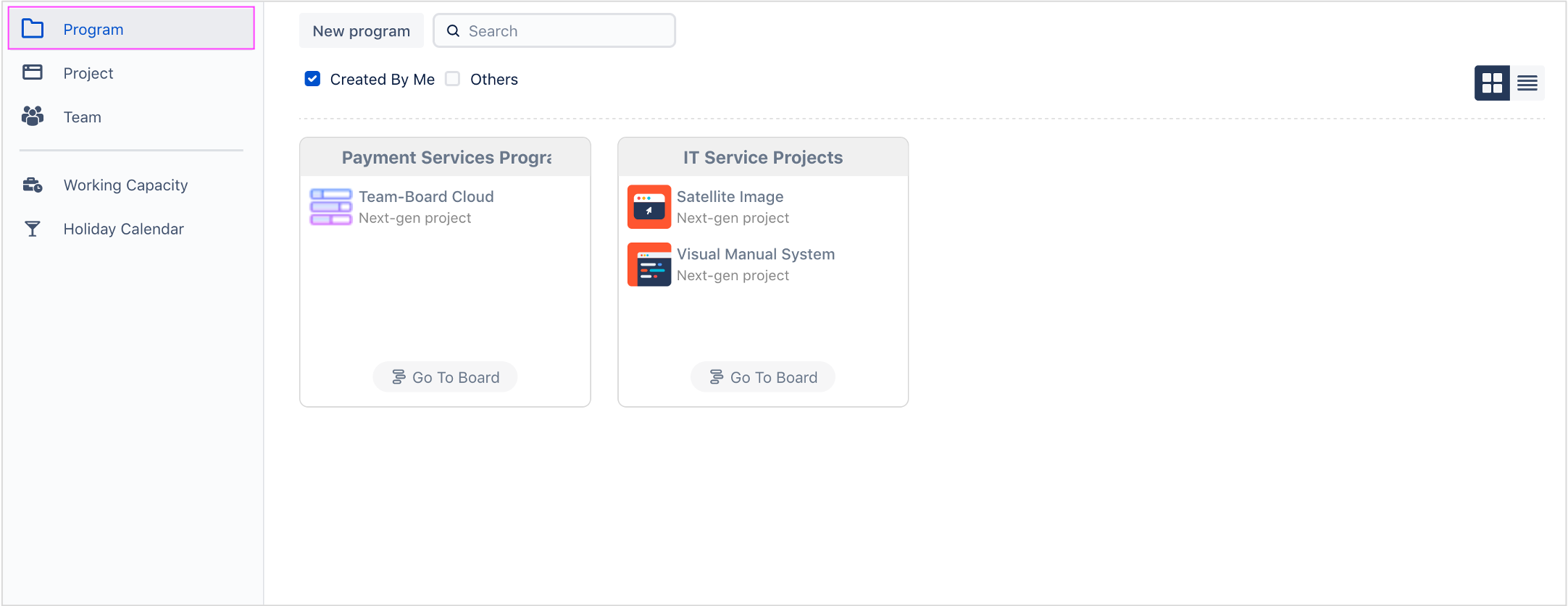
Task: Click the Team-Board Cloud project icon
Action: pyautogui.click(x=331, y=207)
